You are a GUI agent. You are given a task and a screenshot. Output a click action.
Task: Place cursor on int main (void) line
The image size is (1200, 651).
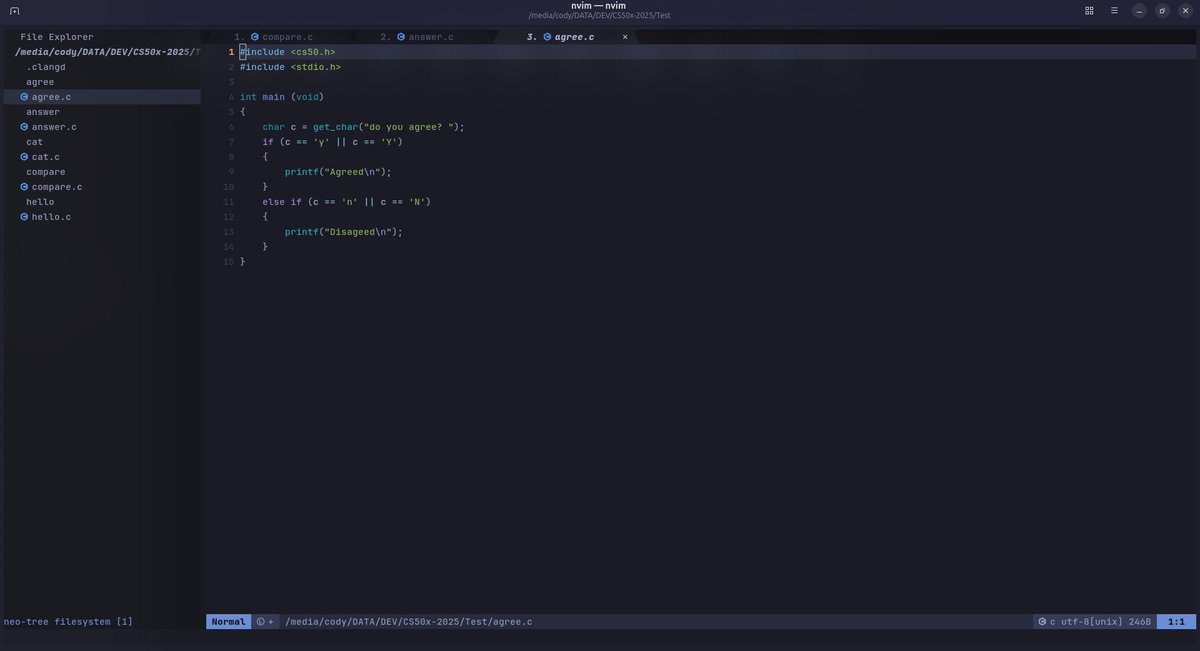(x=282, y=97)
